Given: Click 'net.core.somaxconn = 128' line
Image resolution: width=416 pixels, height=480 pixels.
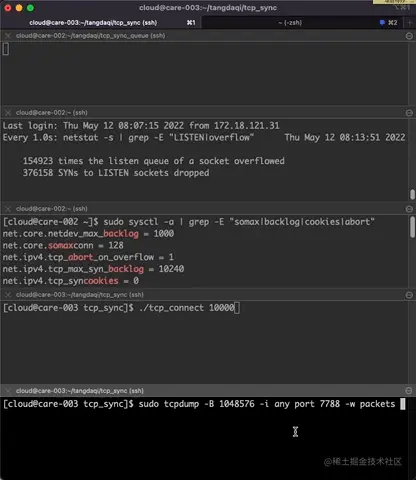Looking at the screenshot, I should click(63, 246).
